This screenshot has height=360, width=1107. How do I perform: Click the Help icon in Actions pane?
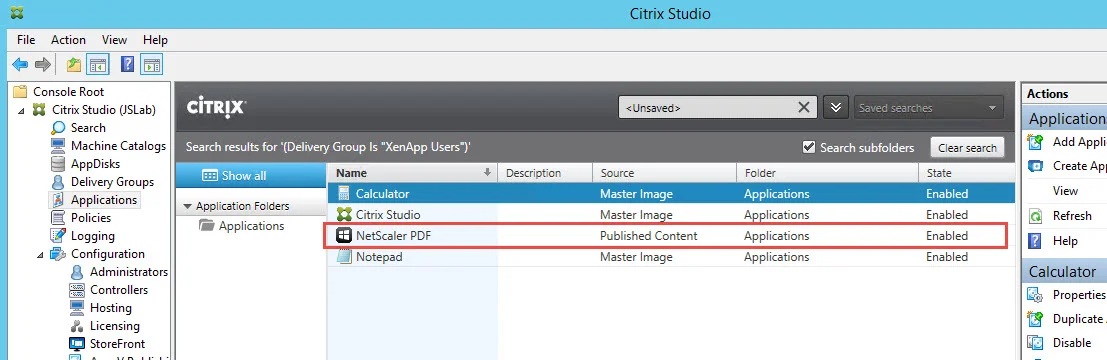(x=1035, y=241)
